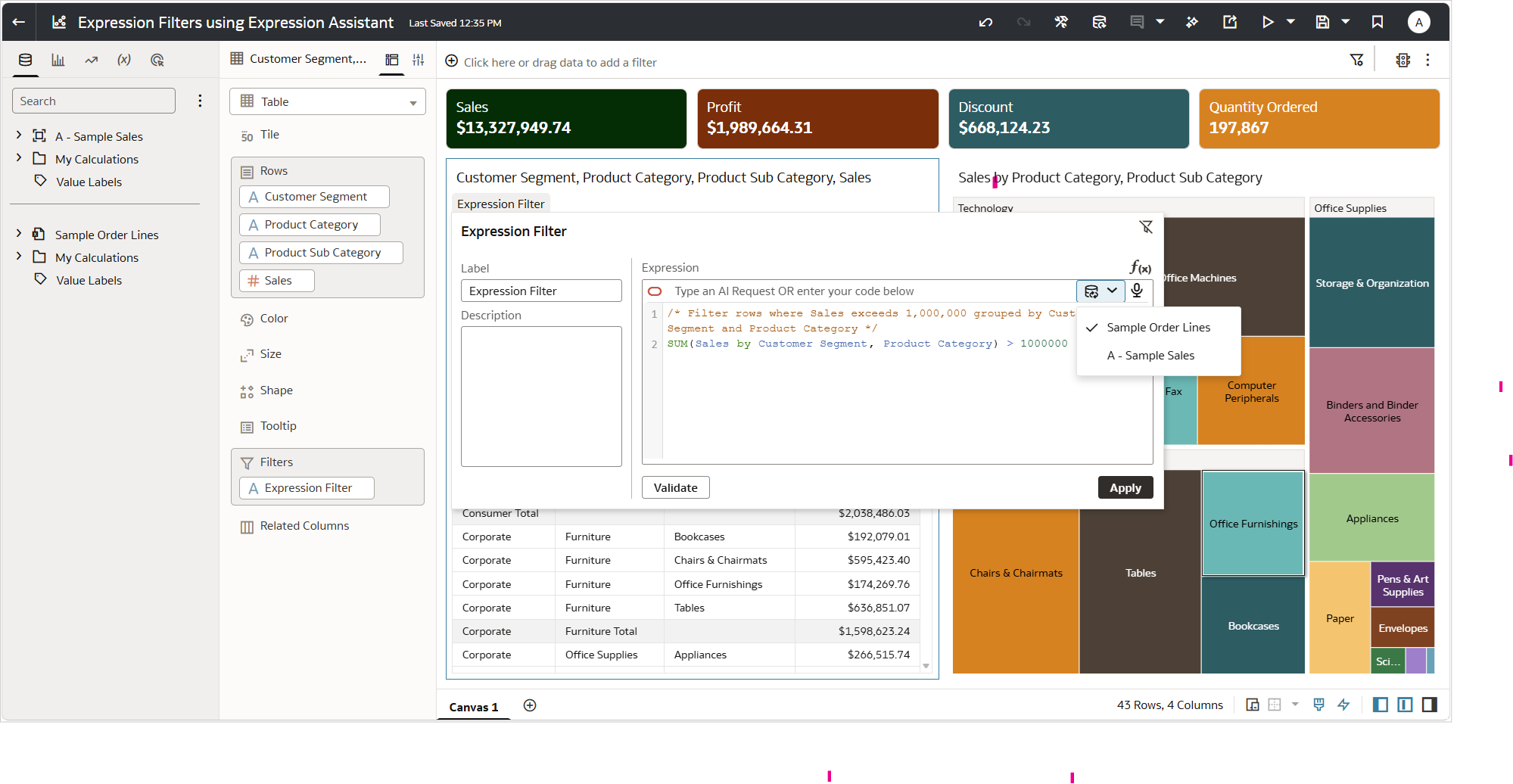This screenshot has height=784, width=1513.
Task: Open the Table visualization type dropdown
Action: pyautogui.click(x=328, y=101)
